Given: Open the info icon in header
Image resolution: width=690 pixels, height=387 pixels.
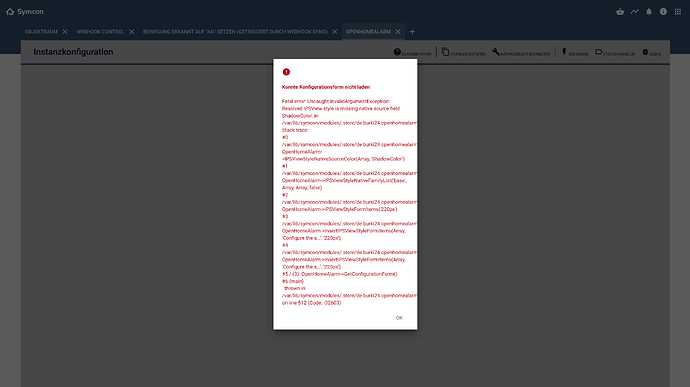Looking at the screenshot, I should pyautogui.click(x=663, y=12).
